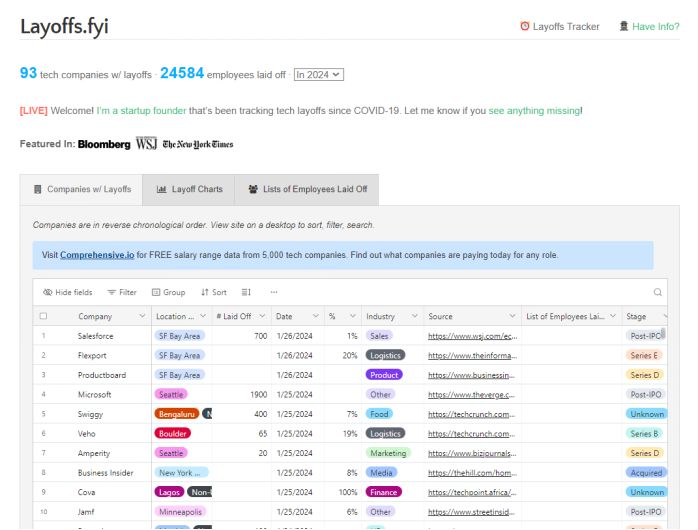Viewport: 698px width, 530px height.
Task: Click the Lagos location tag
Action: (x=169, y=493)
